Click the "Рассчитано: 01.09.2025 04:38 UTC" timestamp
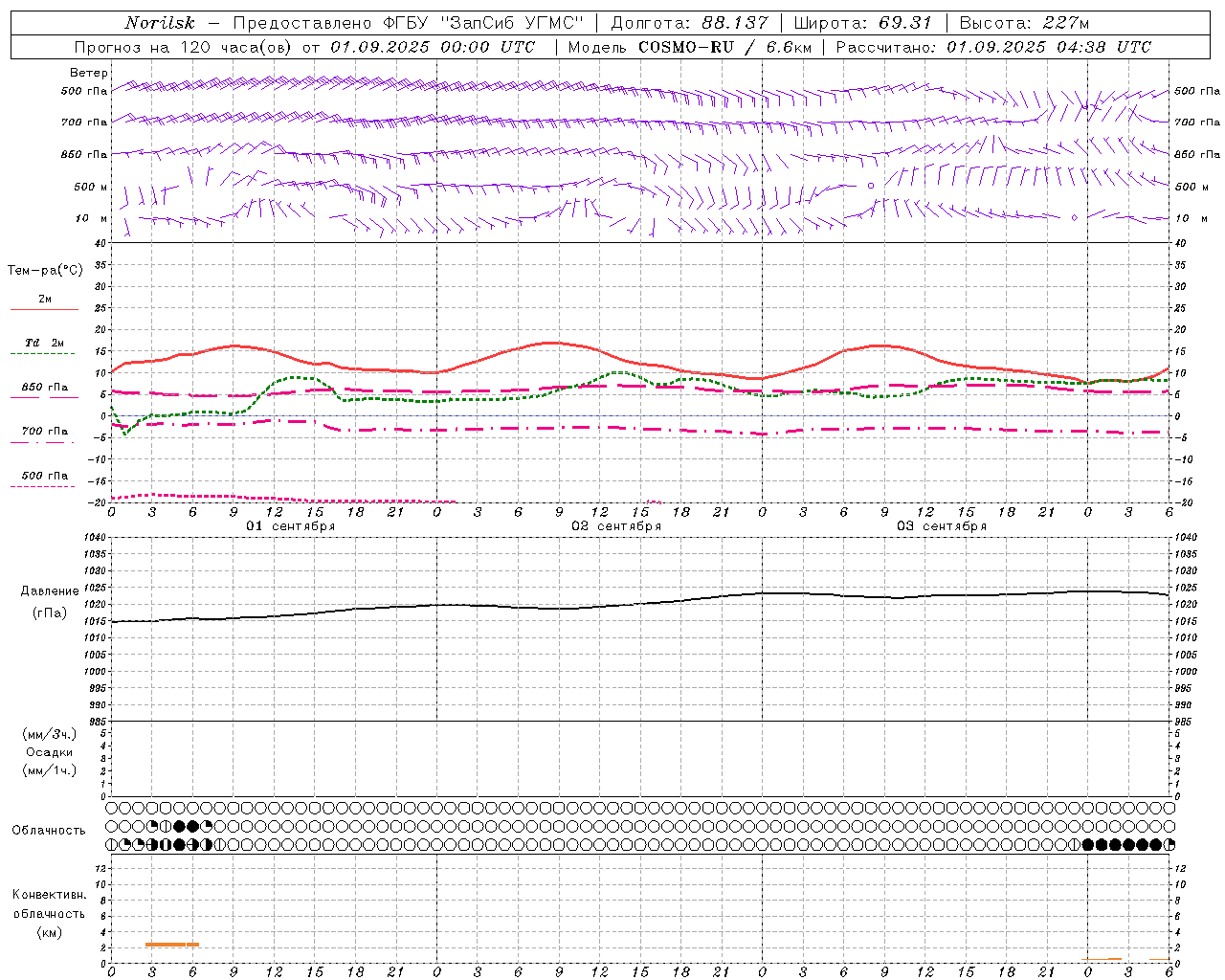Screen dimensions: 1225x980 click(994, 47)
